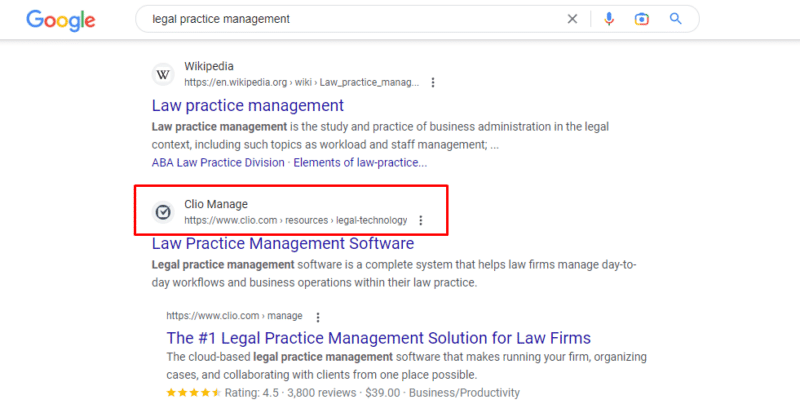Open the 'Law Practice Management Software' result
This screenshot has width=800, height=413.
(x=282, y=243)
